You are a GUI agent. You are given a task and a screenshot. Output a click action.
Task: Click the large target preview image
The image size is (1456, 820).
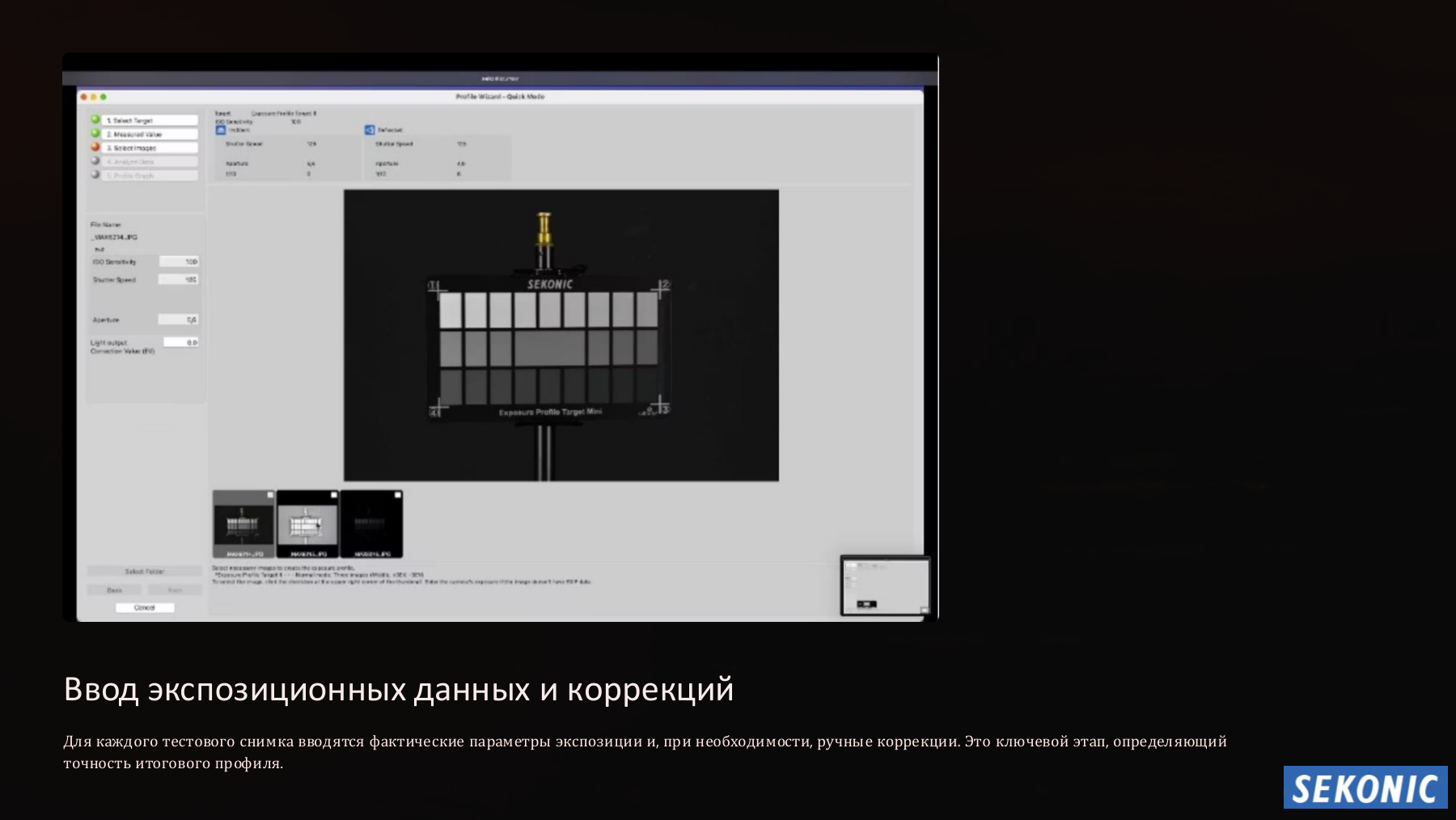tap(561, 336)
